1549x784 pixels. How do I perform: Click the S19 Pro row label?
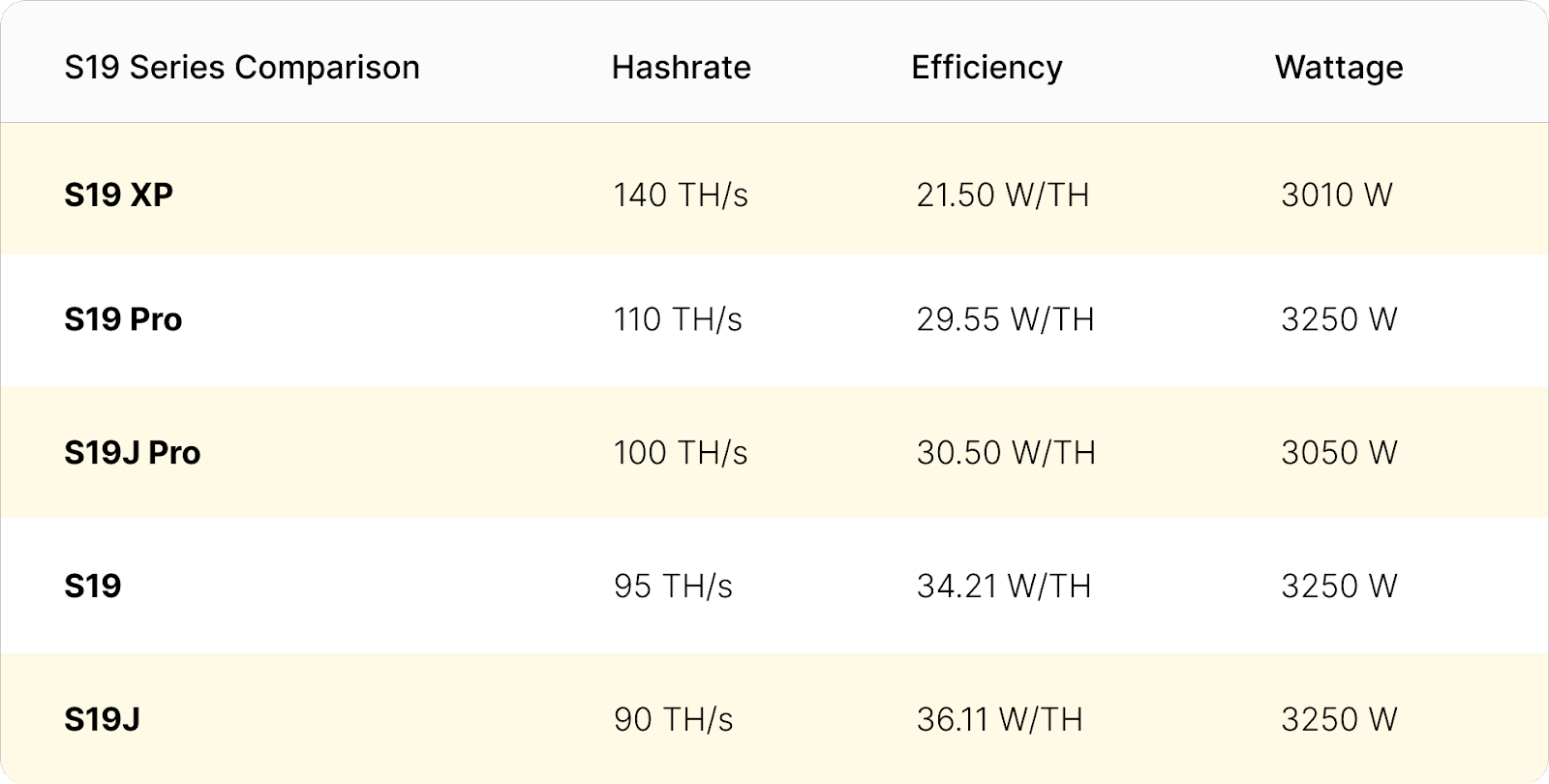pos(123,320)
